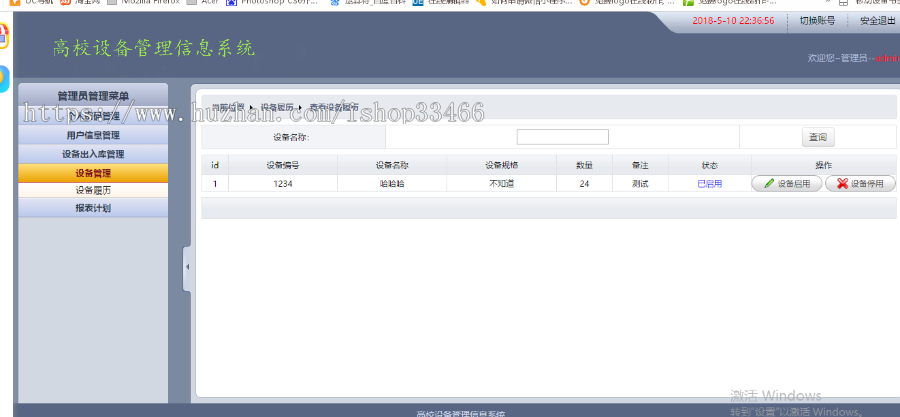This screenshot has width=900, height=417.
Task: Select the device number cell 1234
Action: pos(282,184)
